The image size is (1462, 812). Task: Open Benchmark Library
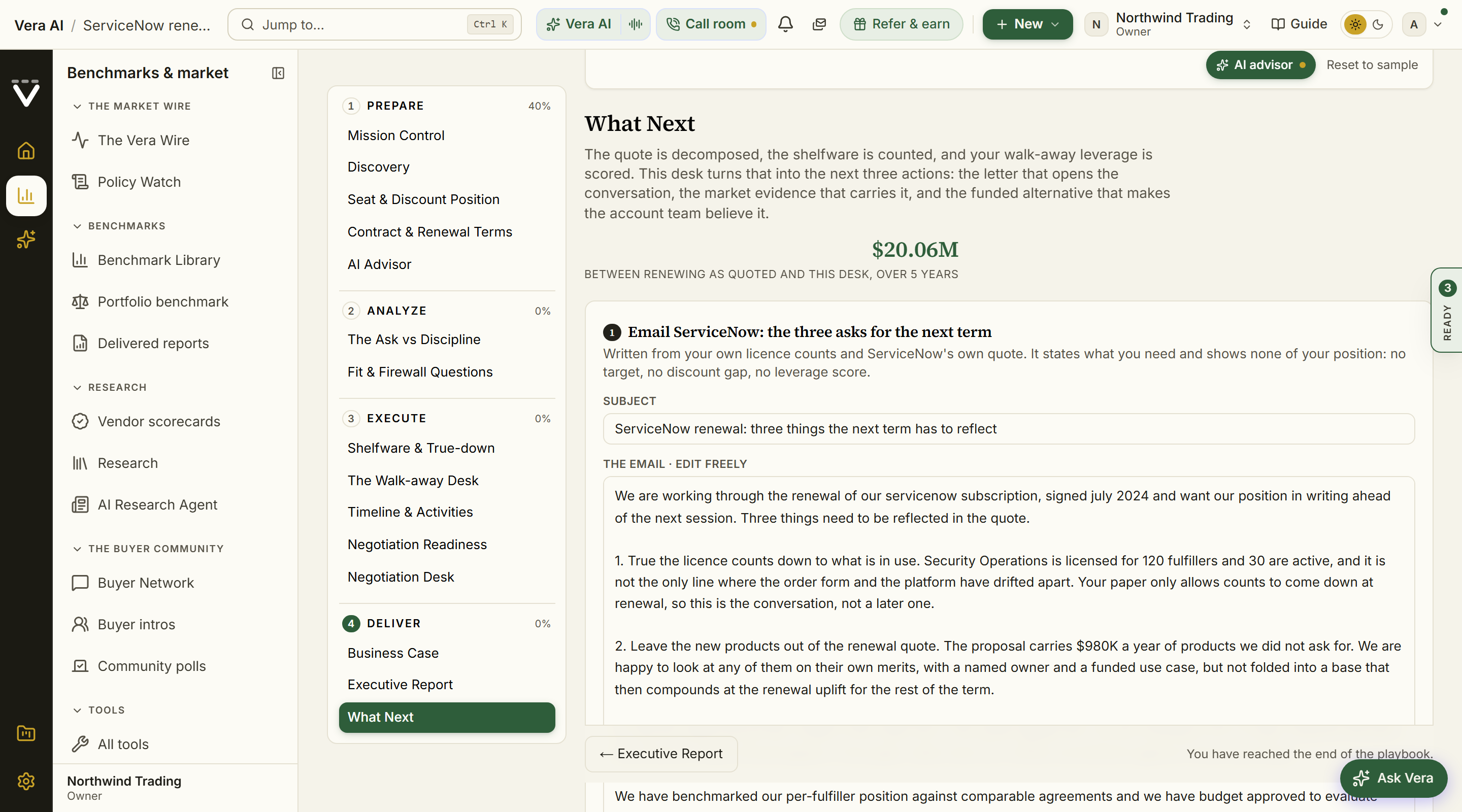(x=159, y=260)
